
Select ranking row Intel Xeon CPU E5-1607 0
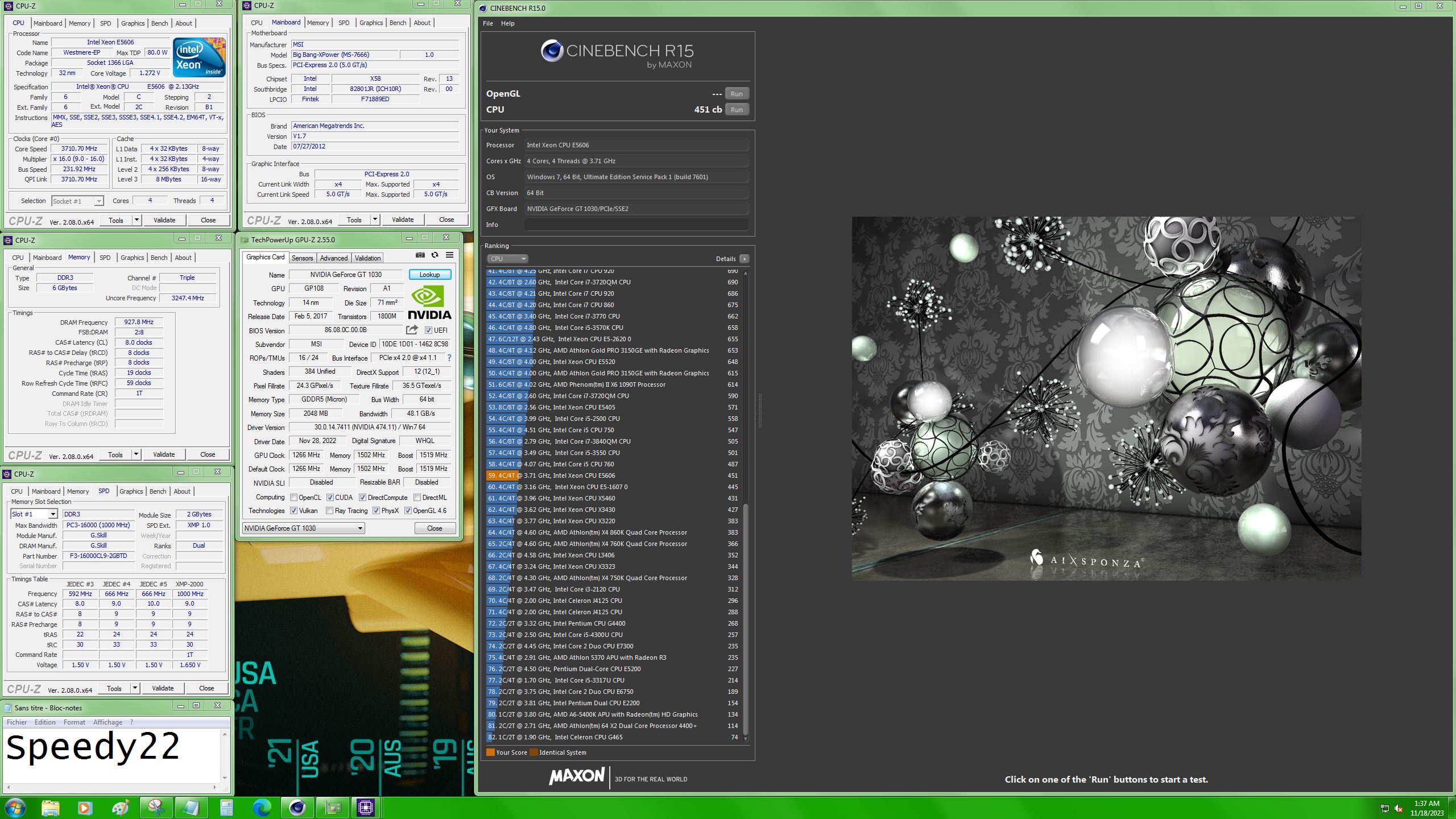[x=613, y=487]
